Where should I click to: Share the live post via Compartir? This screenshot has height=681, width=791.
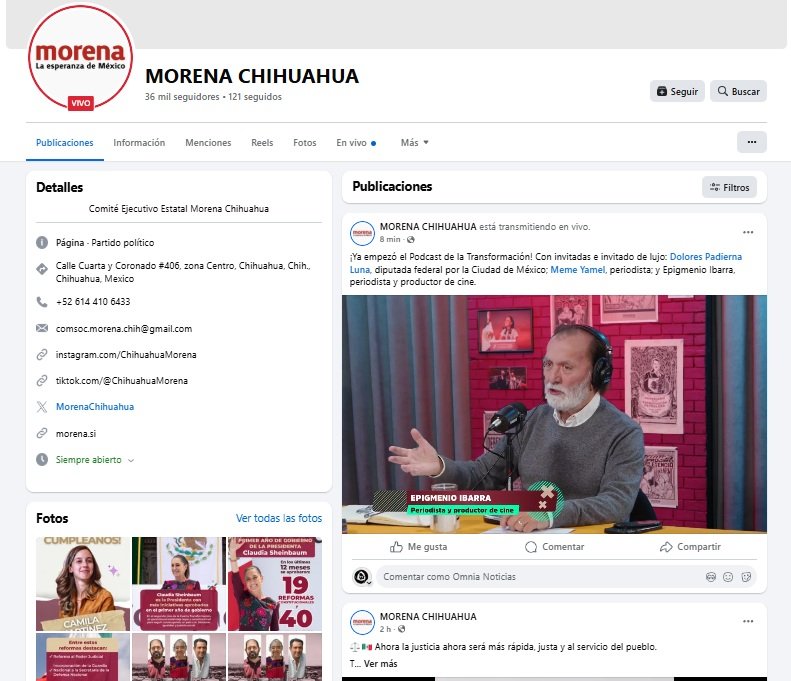[x=690, y=547]
